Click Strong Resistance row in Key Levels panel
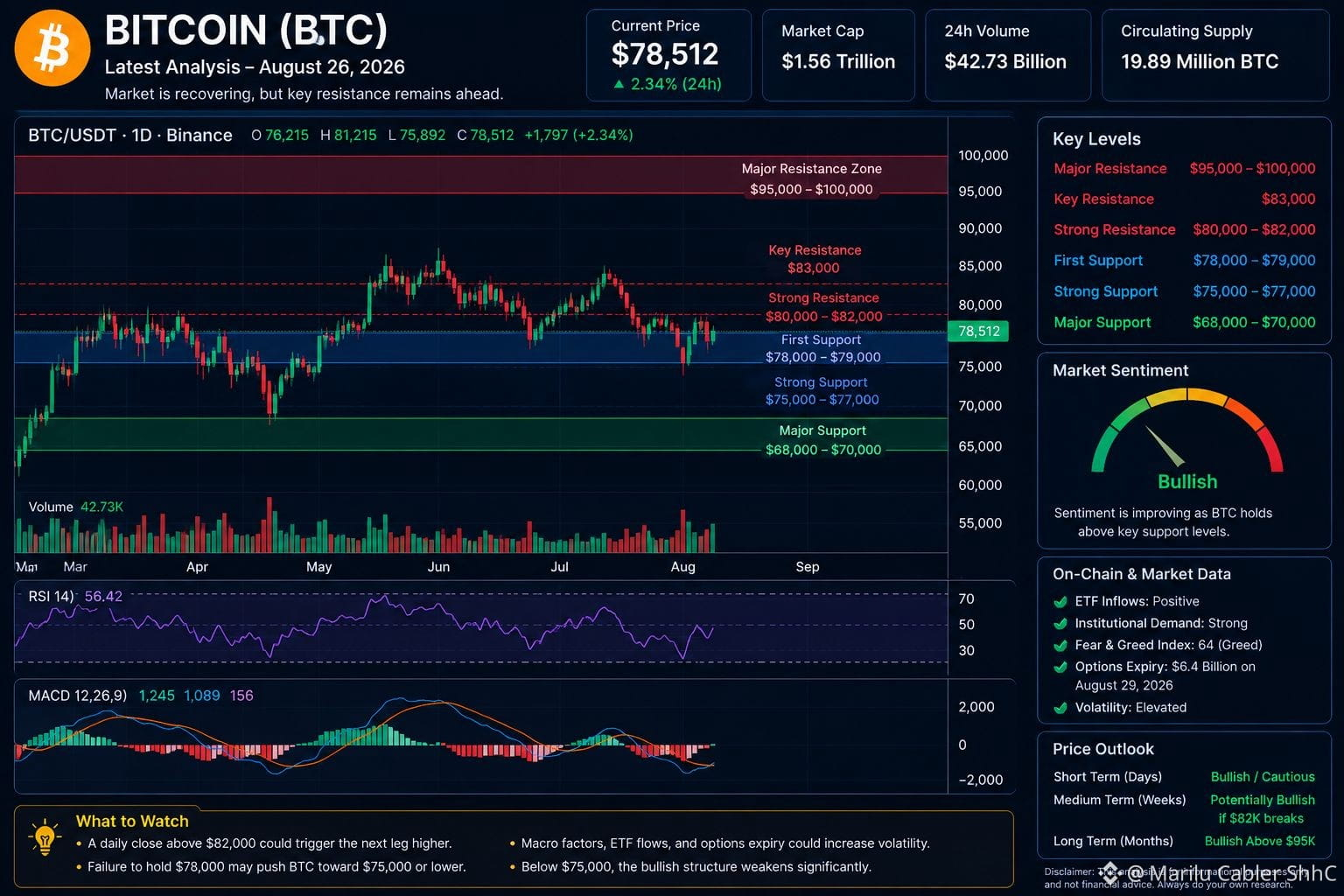This screenshot has width=1344, height=896. coord(1184,230)
